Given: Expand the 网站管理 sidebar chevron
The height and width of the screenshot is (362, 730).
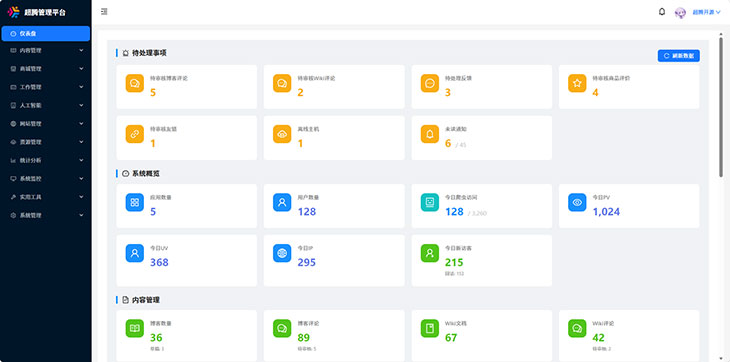Looking at the screenshot, I should 81,124.
